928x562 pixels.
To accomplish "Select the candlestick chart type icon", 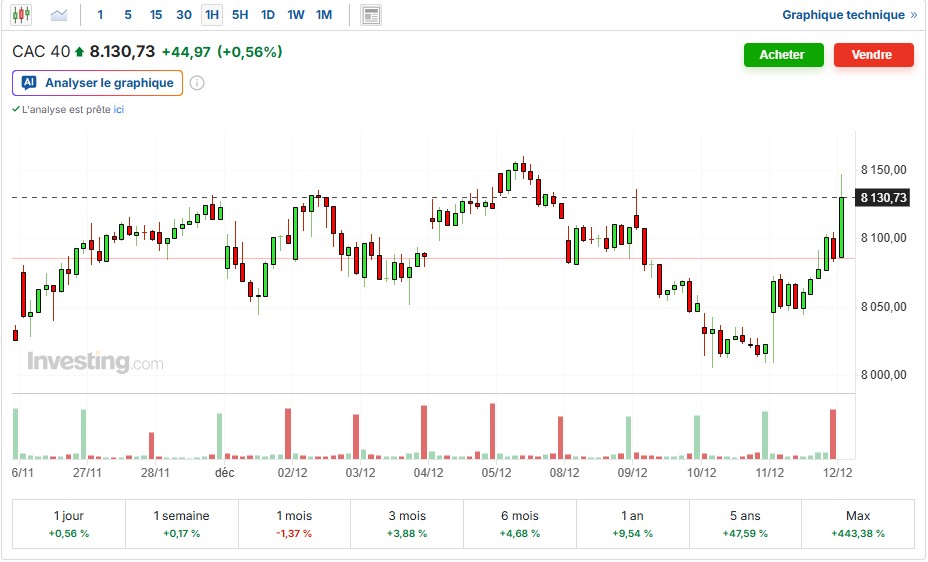I will (21, 15).
